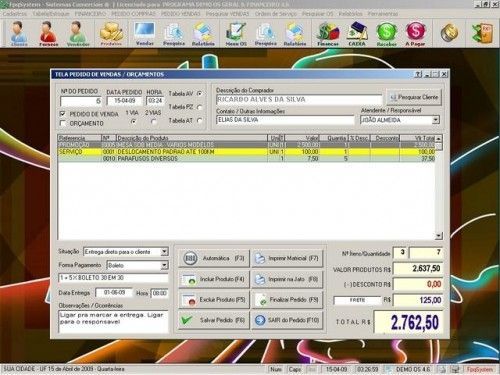
Task: Click the computer icon in status bar
Action: [455, 369]
